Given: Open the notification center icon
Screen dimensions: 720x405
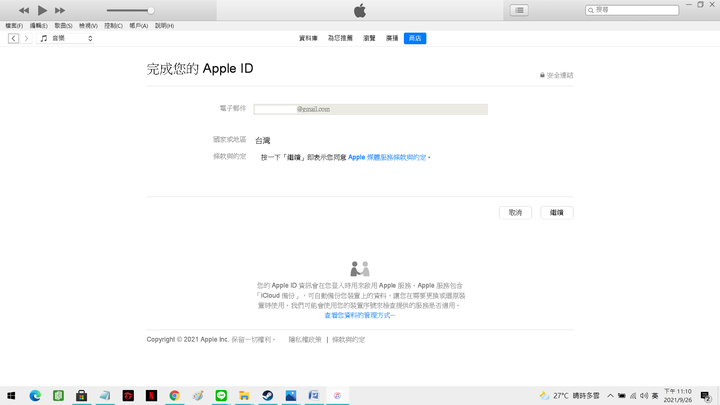Looking at the screenshot, I should [x=706, y=395].
